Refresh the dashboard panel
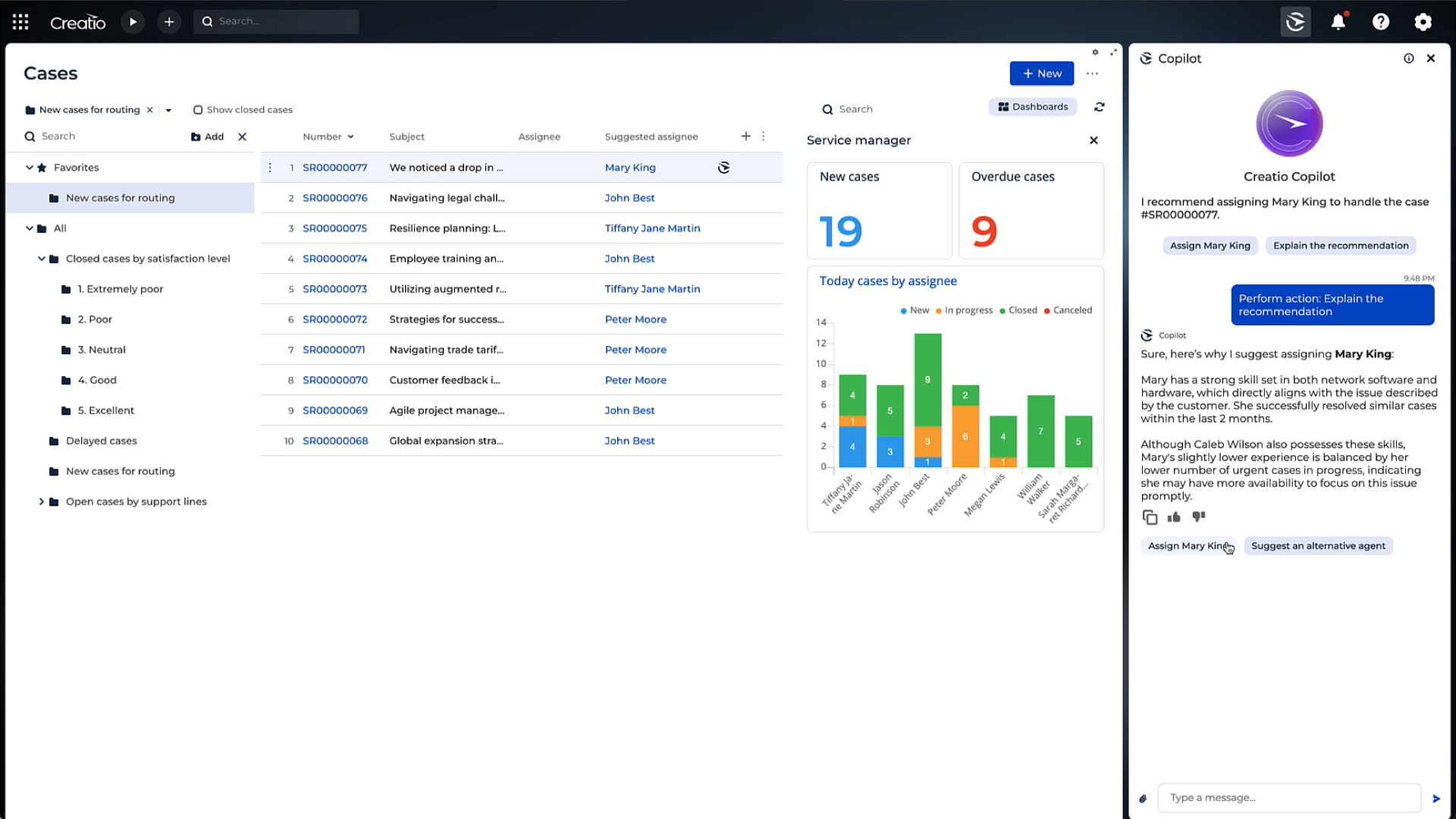This screenshot has width=1456, height=819. (1099, 107)
